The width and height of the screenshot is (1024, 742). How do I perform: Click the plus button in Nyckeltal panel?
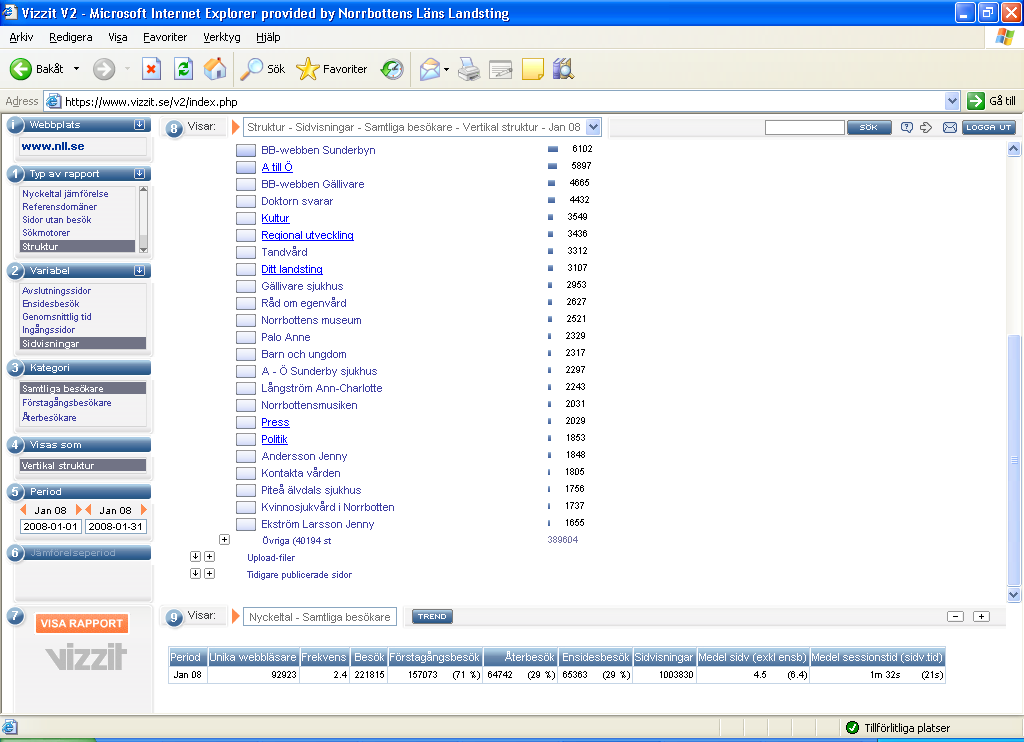click(x=982, y=616)
